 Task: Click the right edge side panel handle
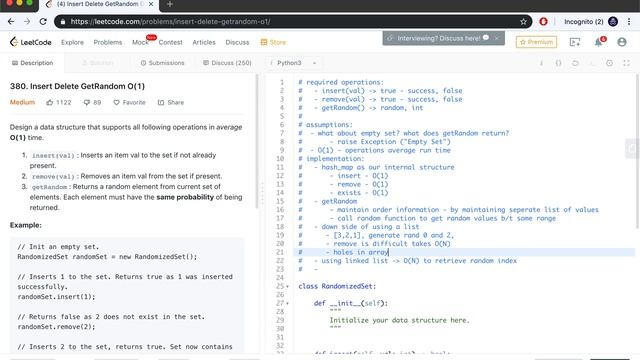pyautogui.click(x=633, y=149)
